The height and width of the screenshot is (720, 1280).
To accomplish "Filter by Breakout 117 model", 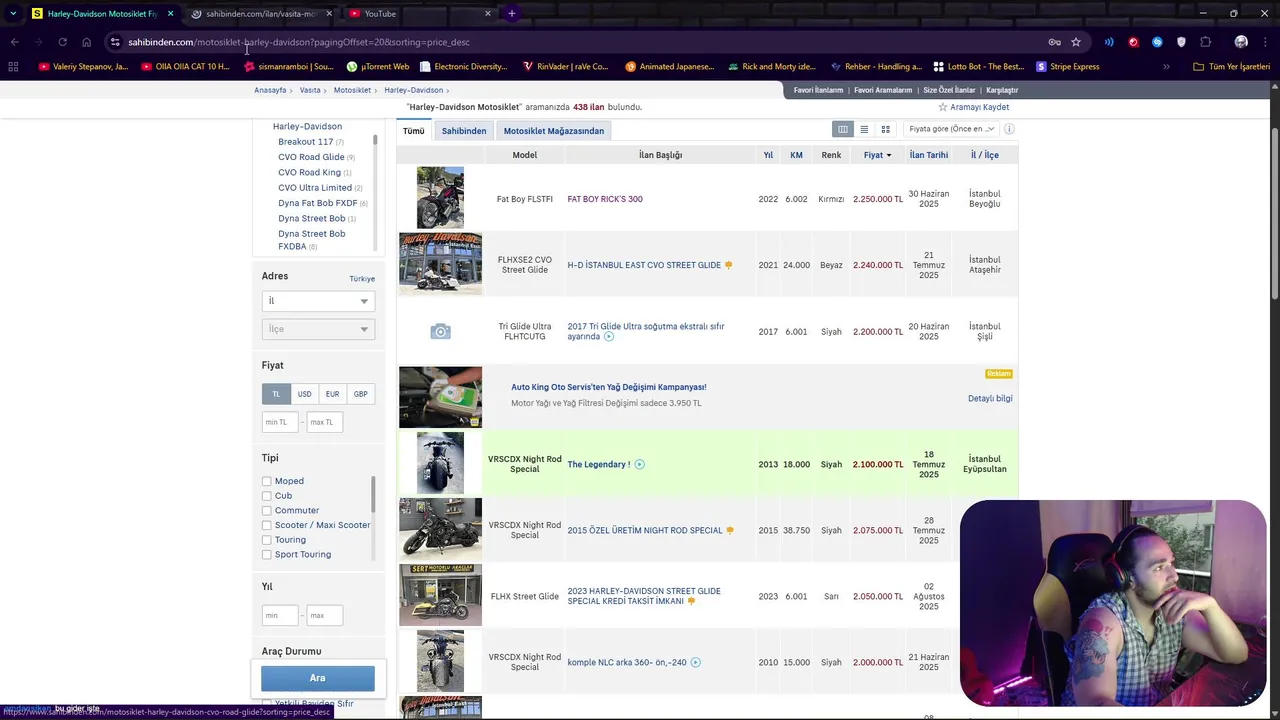I will pos(306,142).
